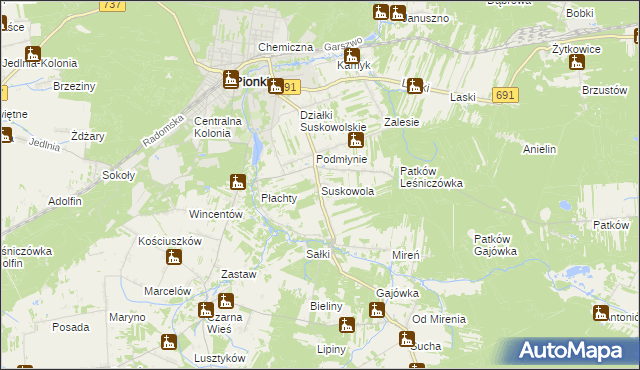Click the Sokoły label
640x370 pixels.
click(x=118, y=175)
